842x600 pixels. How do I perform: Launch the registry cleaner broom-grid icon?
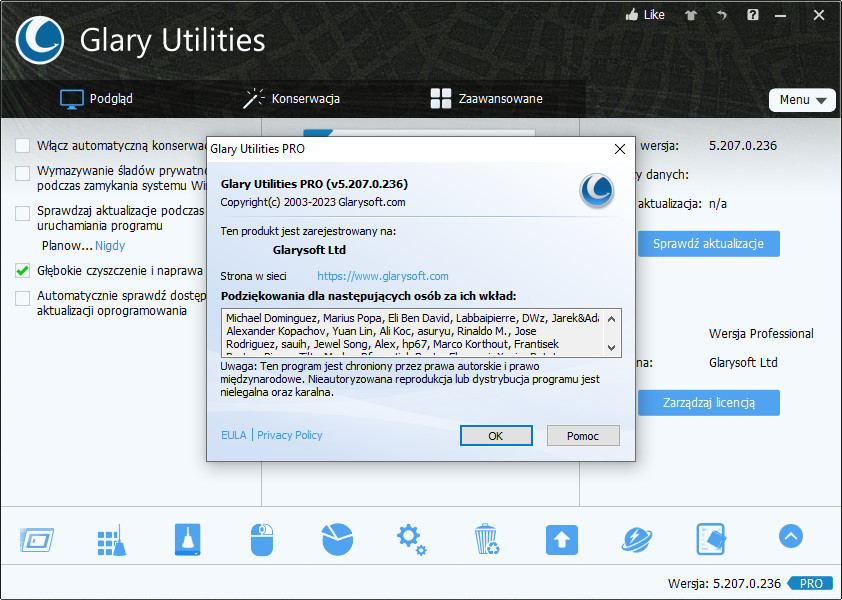(x=112, y=540)
